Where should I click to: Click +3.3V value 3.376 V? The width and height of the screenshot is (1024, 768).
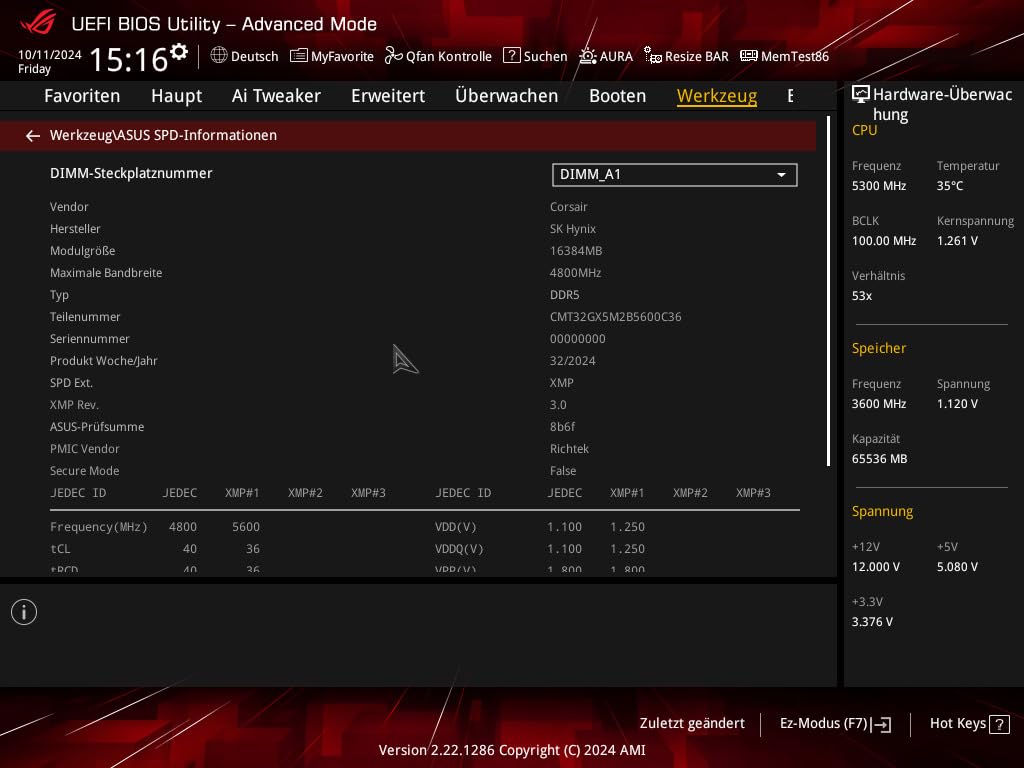tap(872, 622)
